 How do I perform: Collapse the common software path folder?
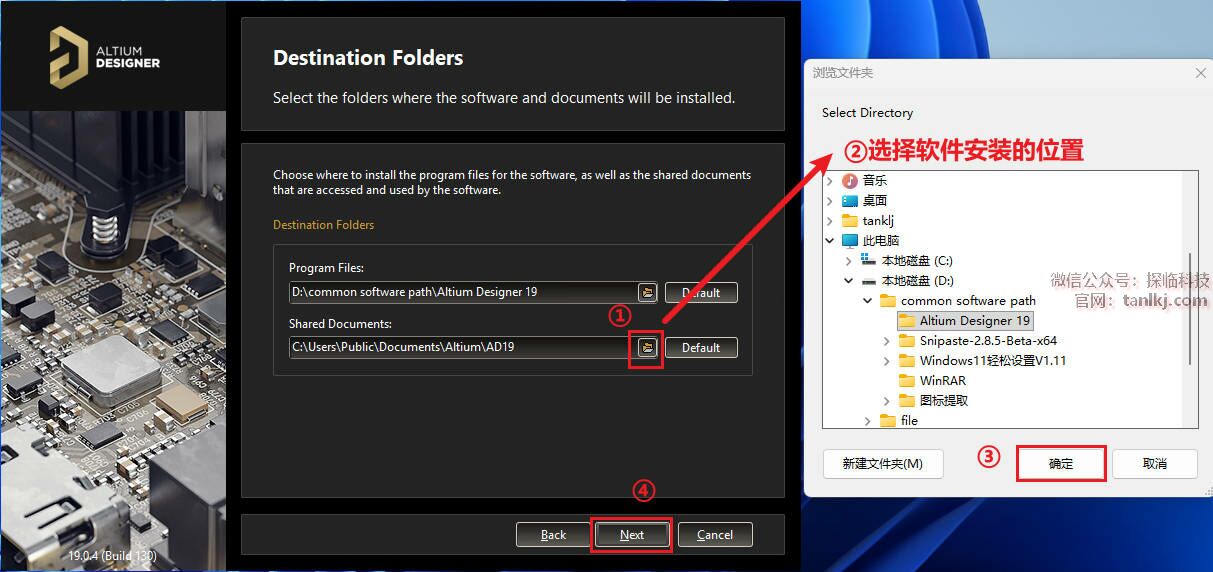[868, 301]
